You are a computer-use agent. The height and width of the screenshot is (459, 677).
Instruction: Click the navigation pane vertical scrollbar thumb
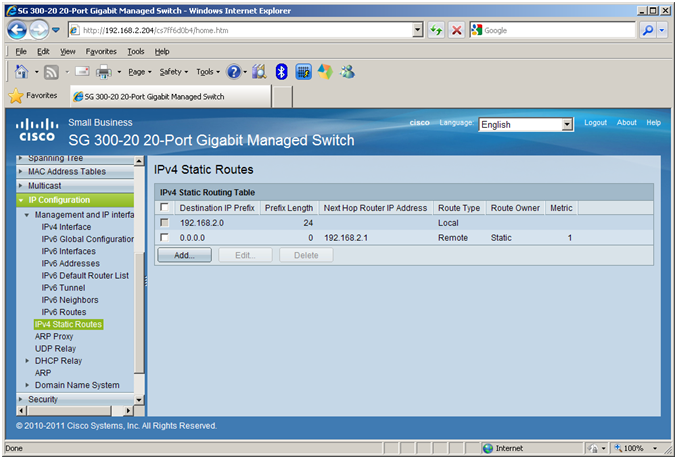click(x=139, y=313)
